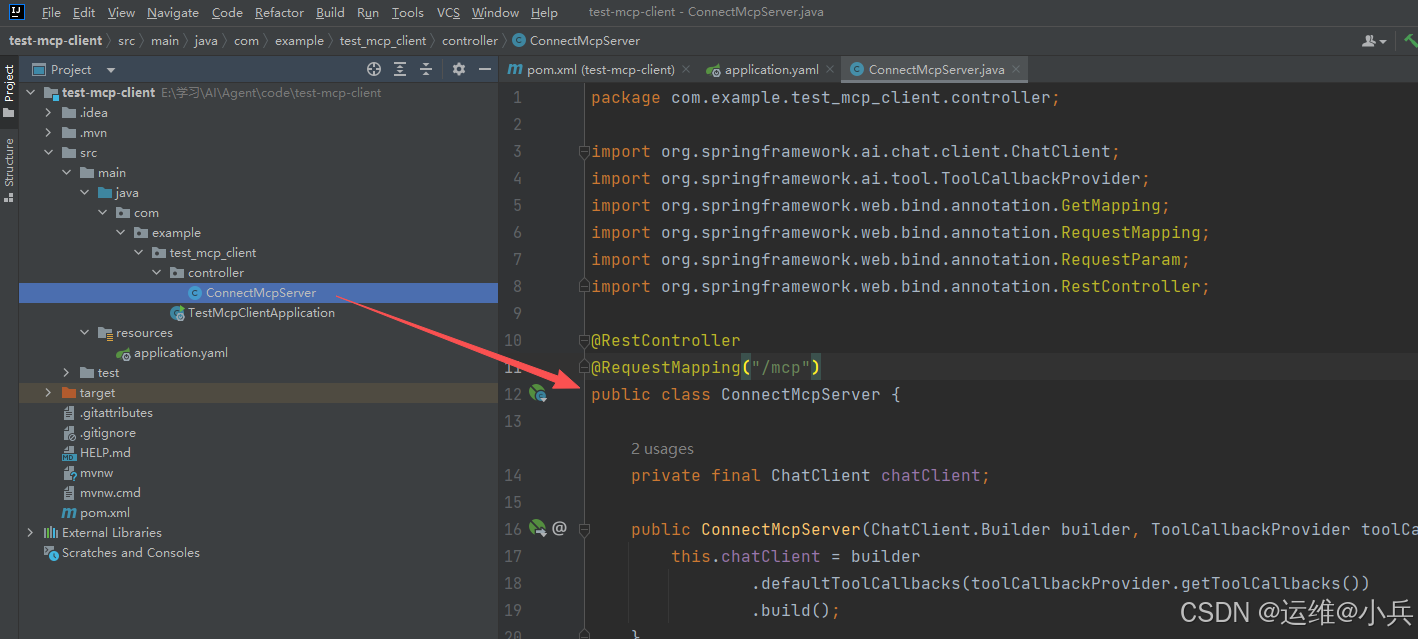
Task: Open the Edit menu
Action: 84,13
